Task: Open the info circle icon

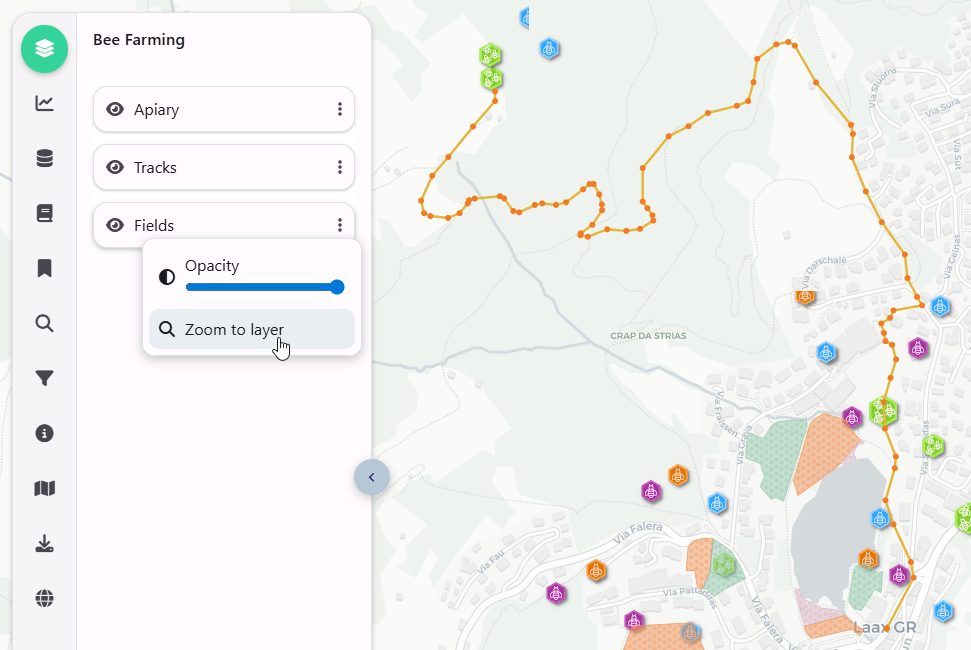Action: tap(44, 433)
